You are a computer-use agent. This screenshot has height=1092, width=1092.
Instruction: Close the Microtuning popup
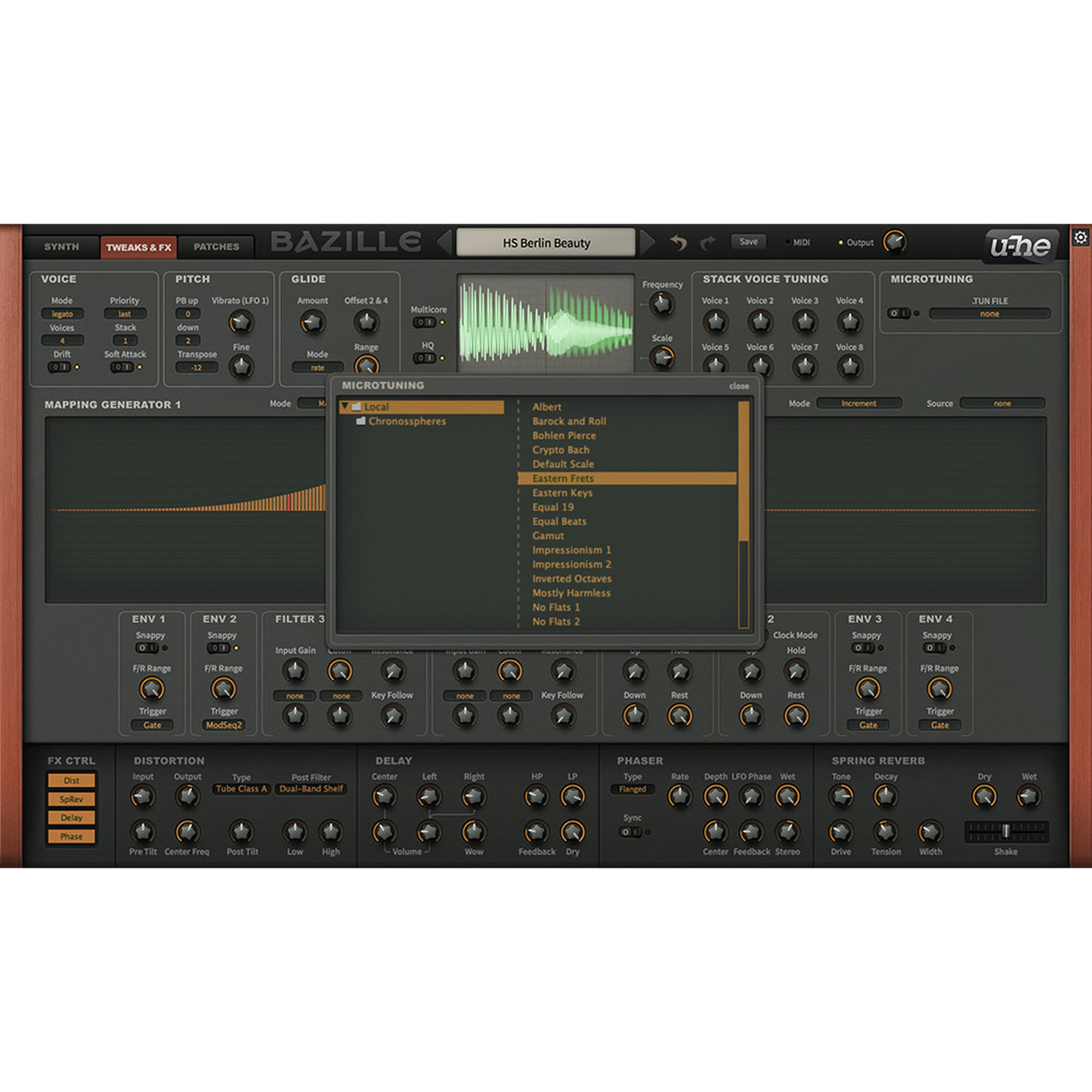(738, 386)
